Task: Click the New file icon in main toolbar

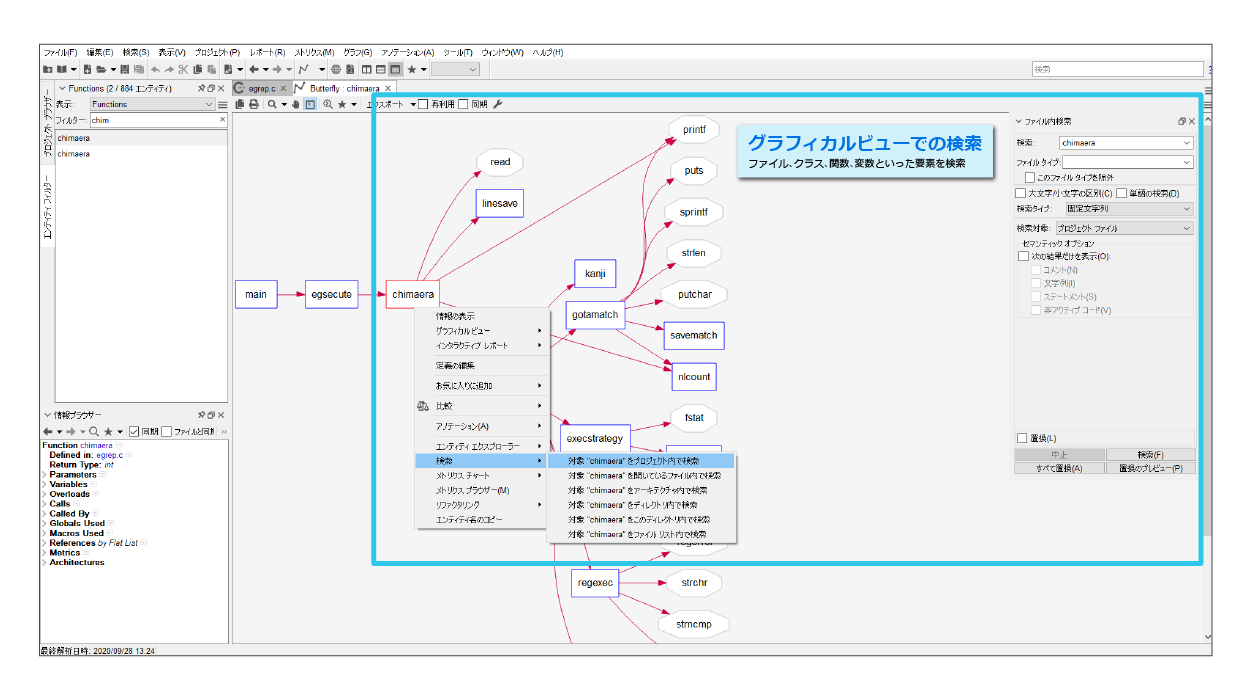Action: pos(88,69)
